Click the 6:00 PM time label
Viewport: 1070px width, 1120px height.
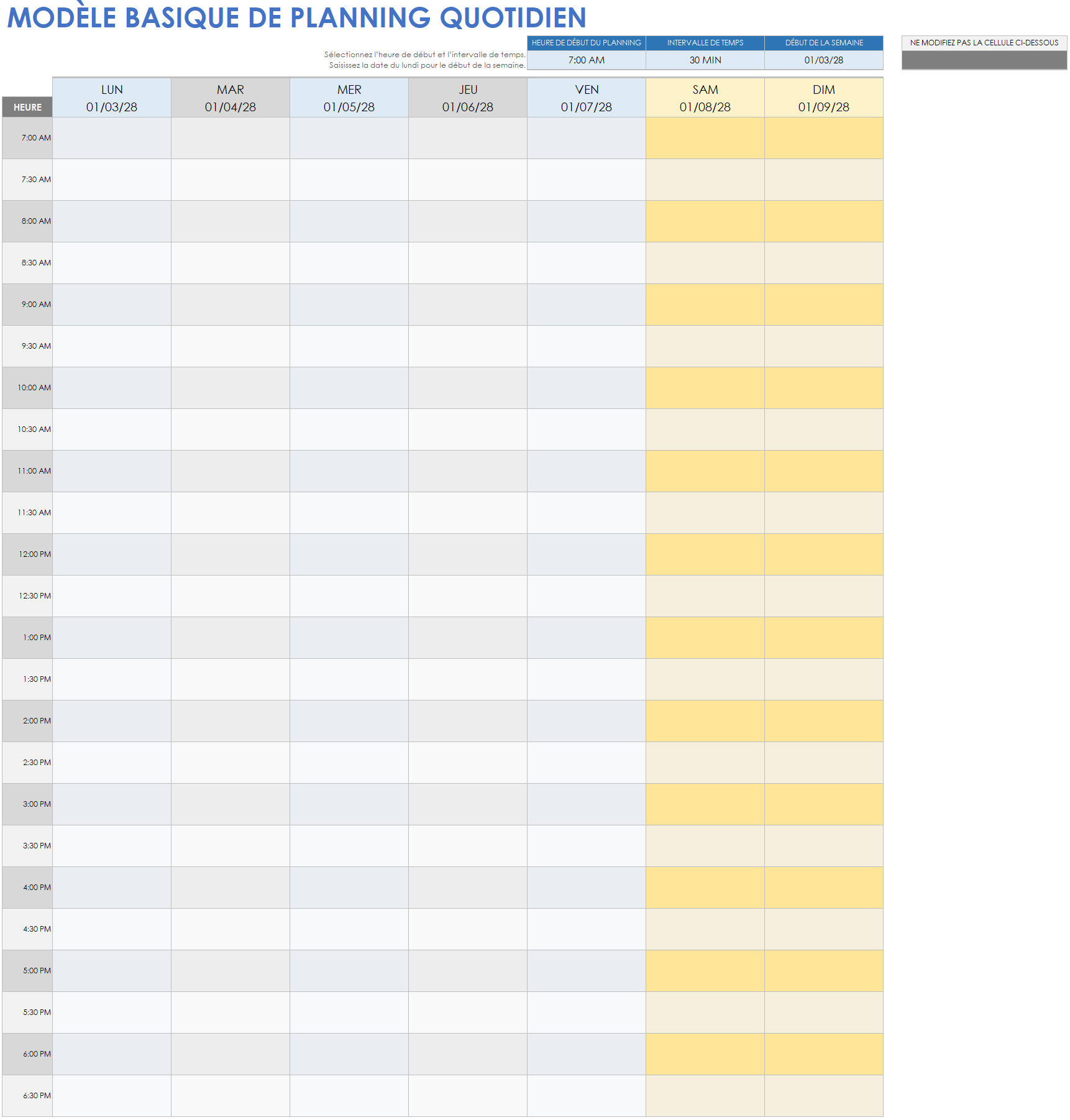pos(27,1054)
